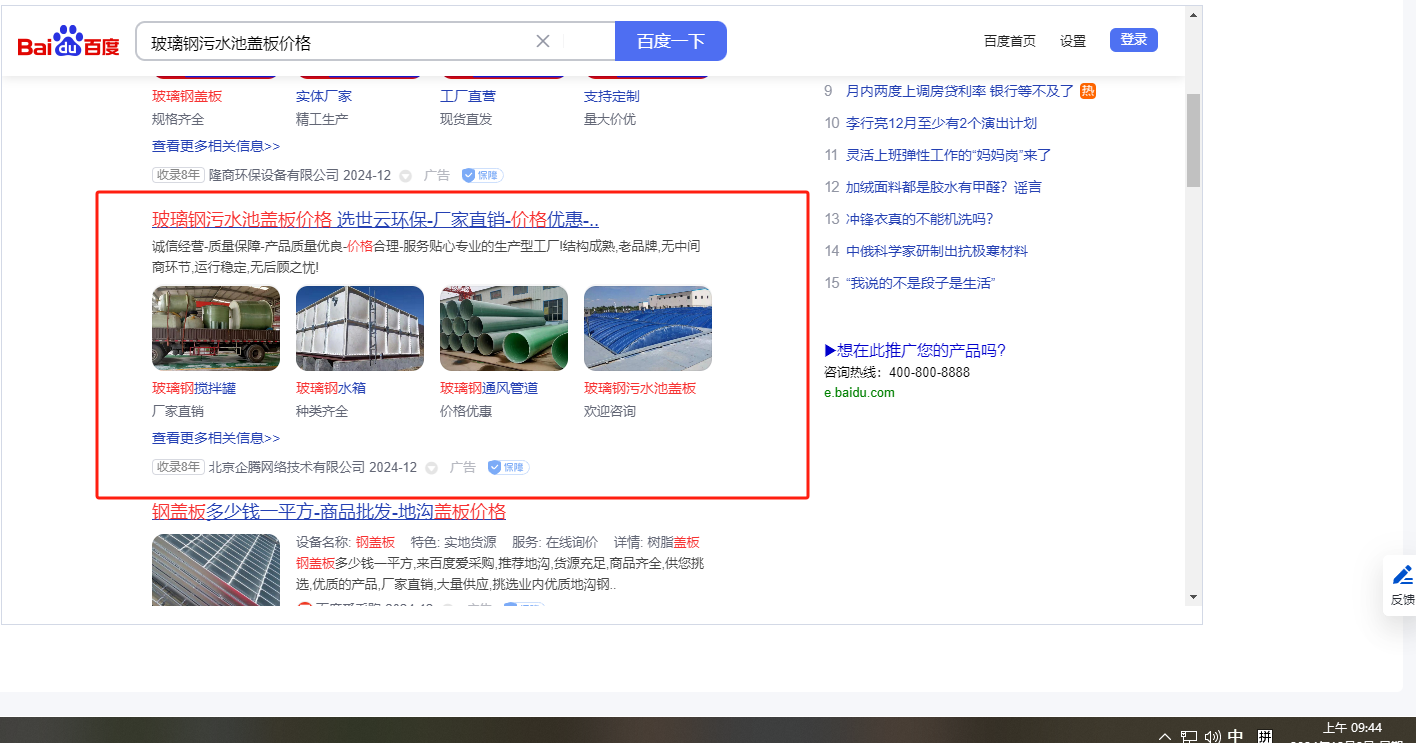Viewport: 1416px width, 743px height.
Task: Open the 钢盖板 steel grating thumbnail
Action: point(216,570)
